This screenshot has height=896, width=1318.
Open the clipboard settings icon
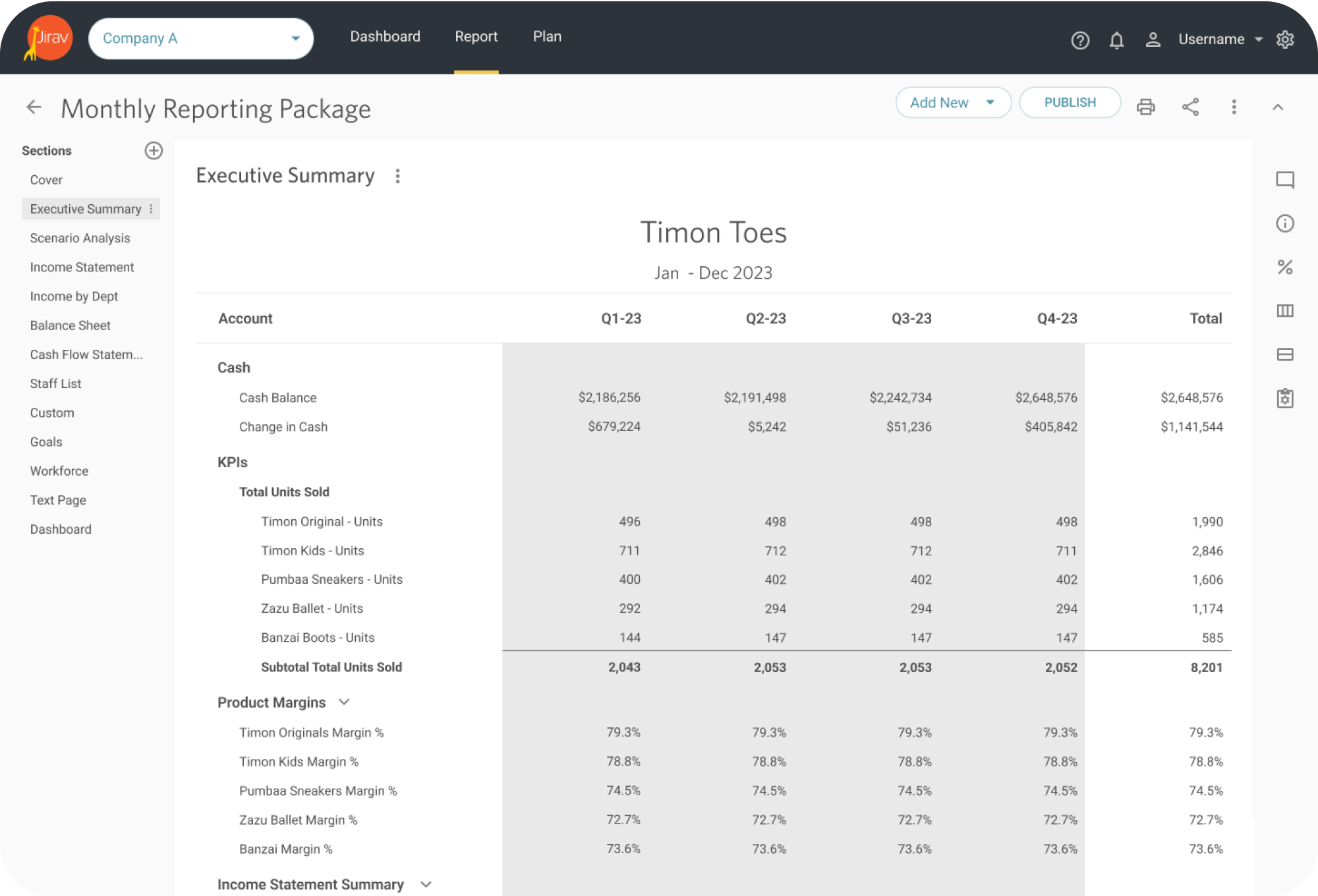coord(1284,398)
